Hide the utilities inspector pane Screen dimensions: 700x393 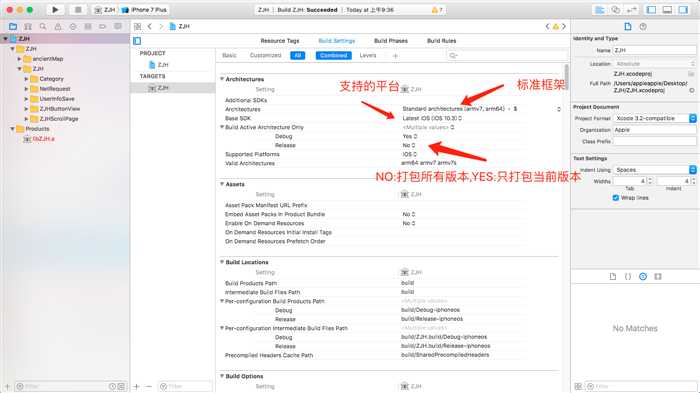[683, 9]
